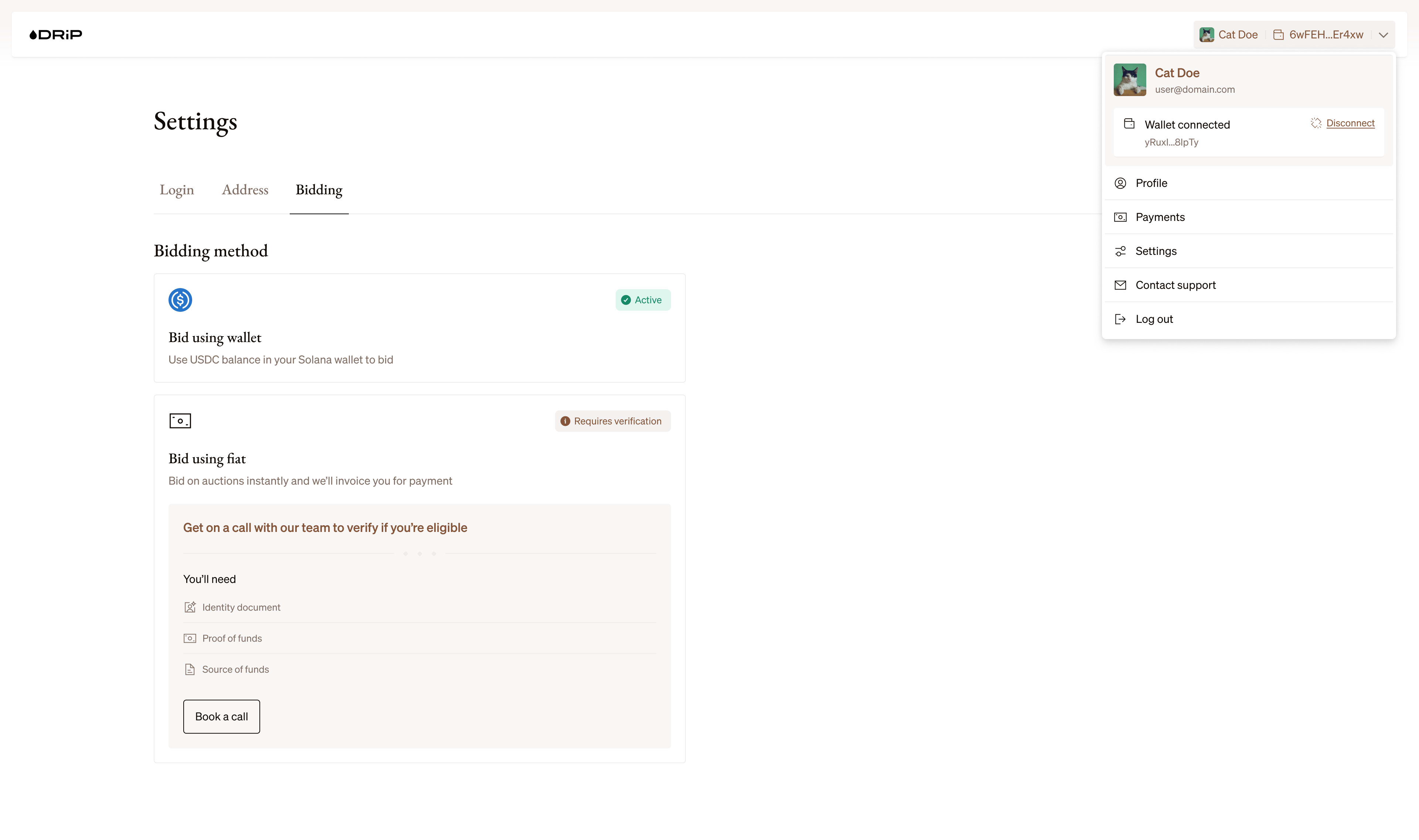Click the Payments banknote icon in menu
This screenshot has height=840, width=1419.
coord(1120,217)
